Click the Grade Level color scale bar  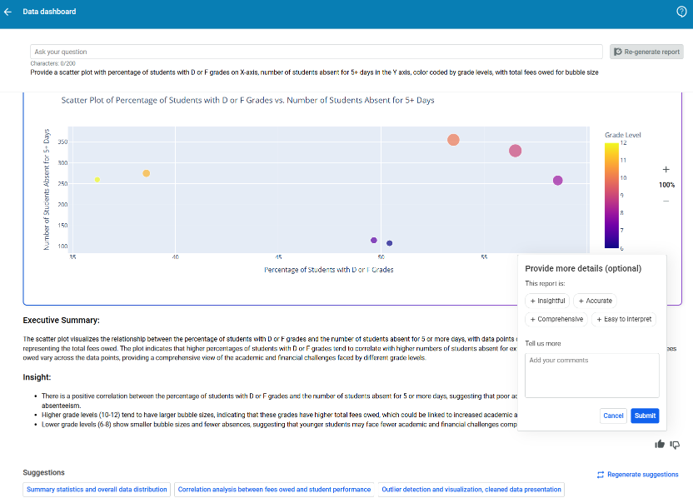point(611,195)
